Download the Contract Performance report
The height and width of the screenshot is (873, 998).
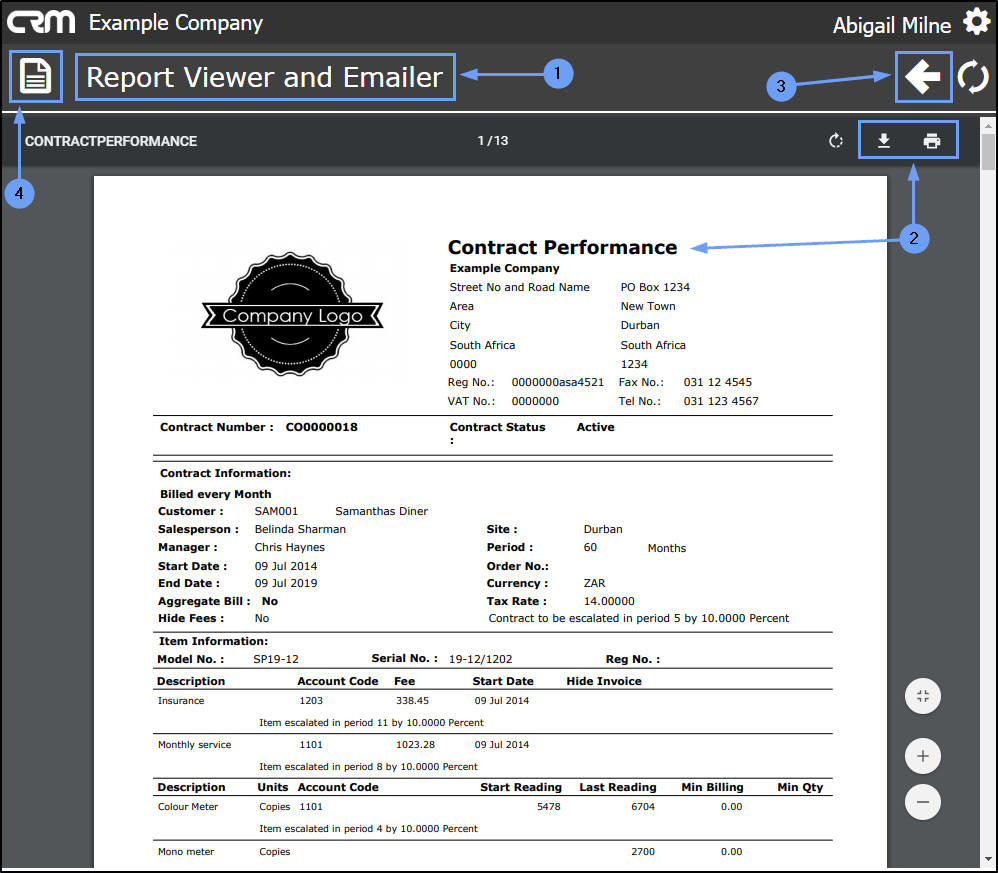tap(884, 141)
